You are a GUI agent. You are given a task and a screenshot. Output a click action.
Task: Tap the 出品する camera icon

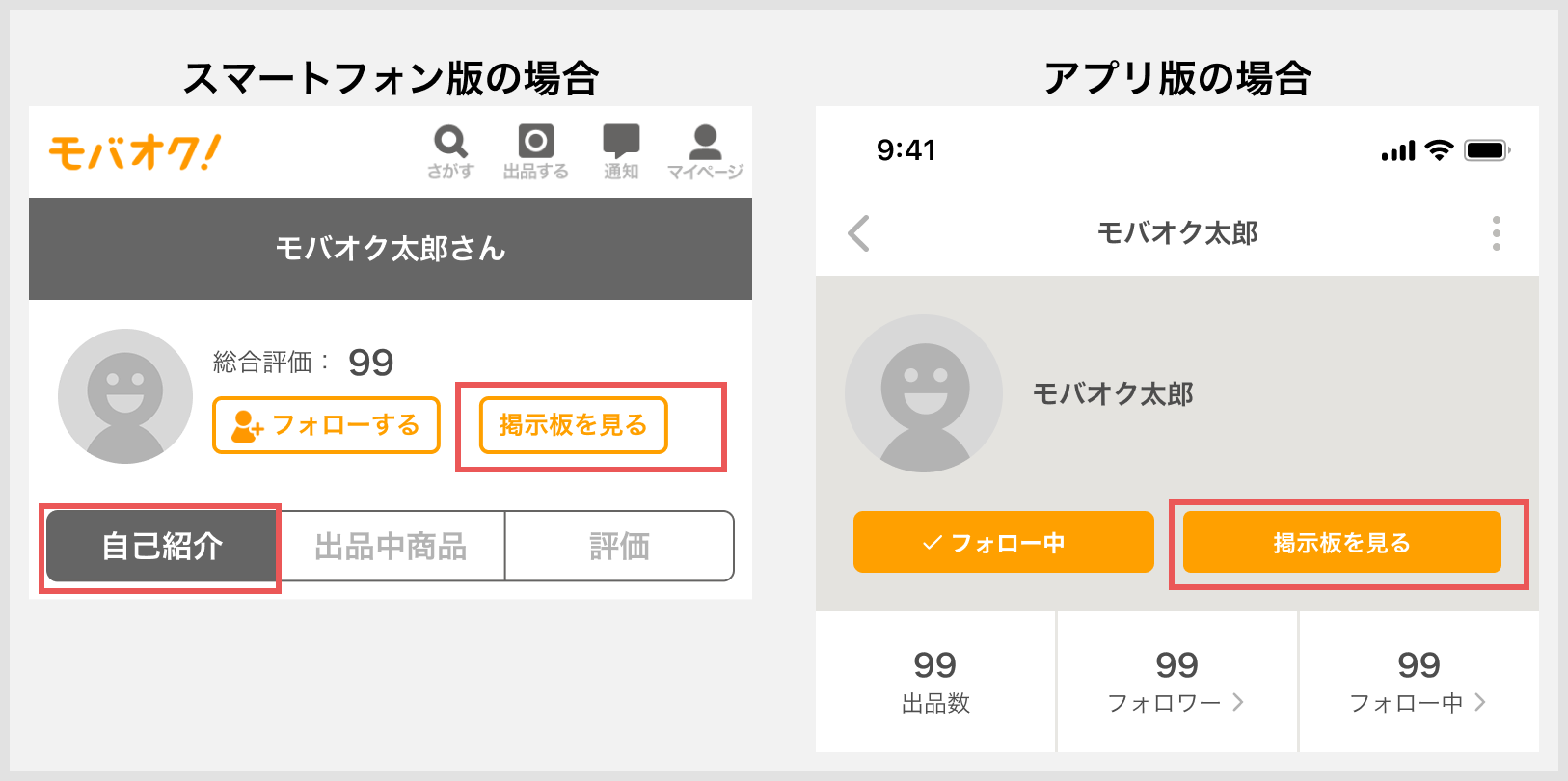tap(536, 151)
